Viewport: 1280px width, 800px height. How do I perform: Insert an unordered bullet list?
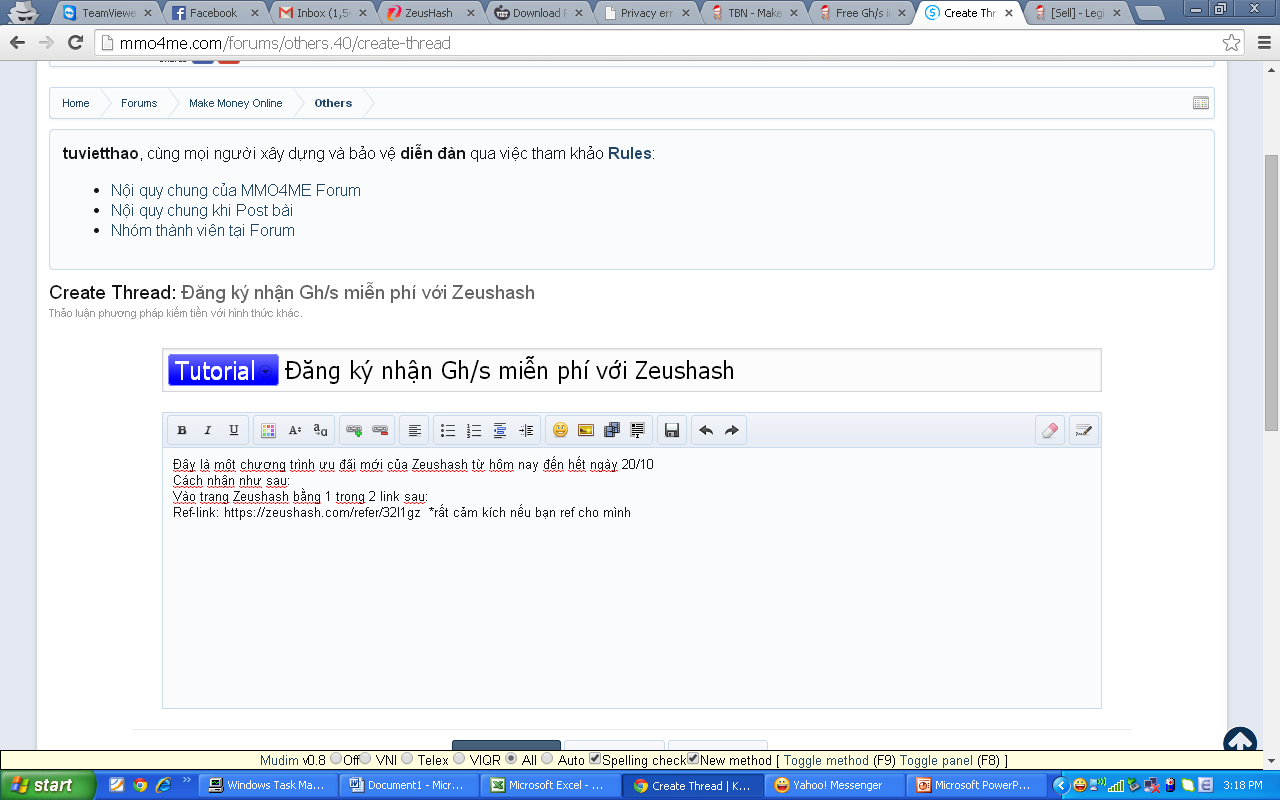click(448, 430)
